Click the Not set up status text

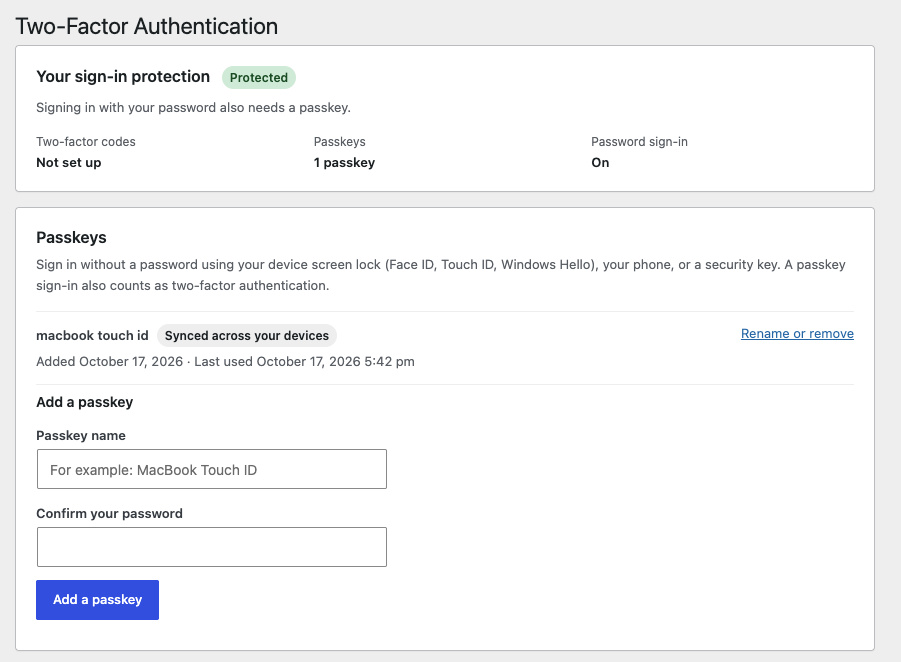point(68,163)
